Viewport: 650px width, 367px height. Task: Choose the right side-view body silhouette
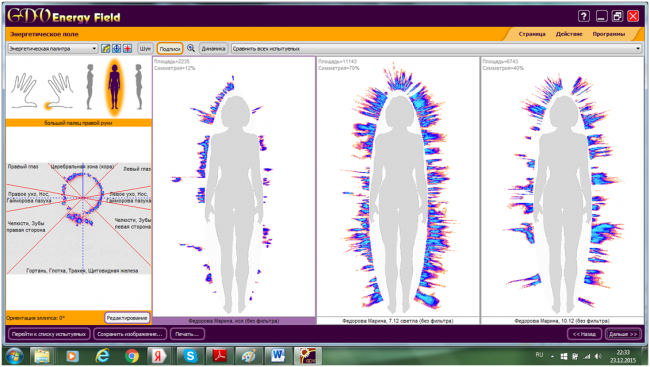pyautogui.click(x=138, y=87)
